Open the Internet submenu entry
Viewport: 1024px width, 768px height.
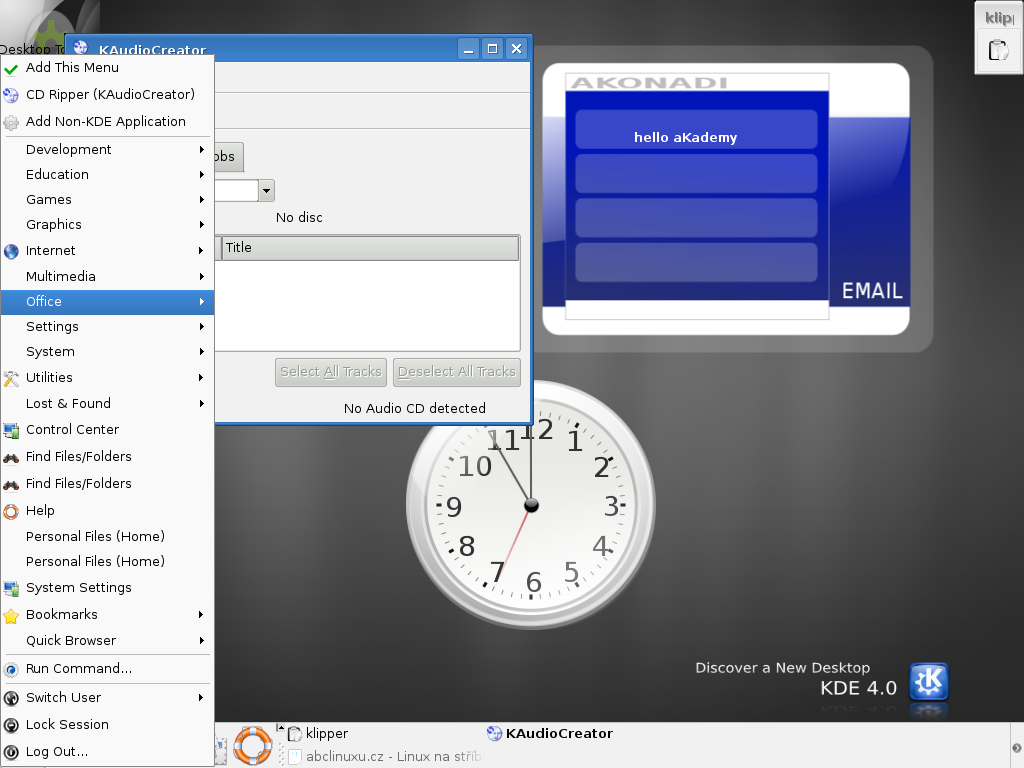pos(107,251)
